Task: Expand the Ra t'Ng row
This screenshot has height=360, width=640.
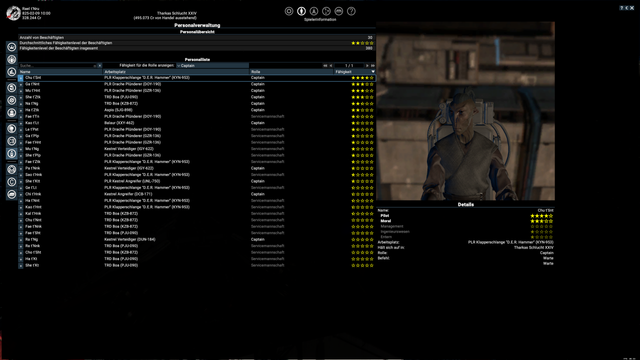Action: [x=21, y=240]
